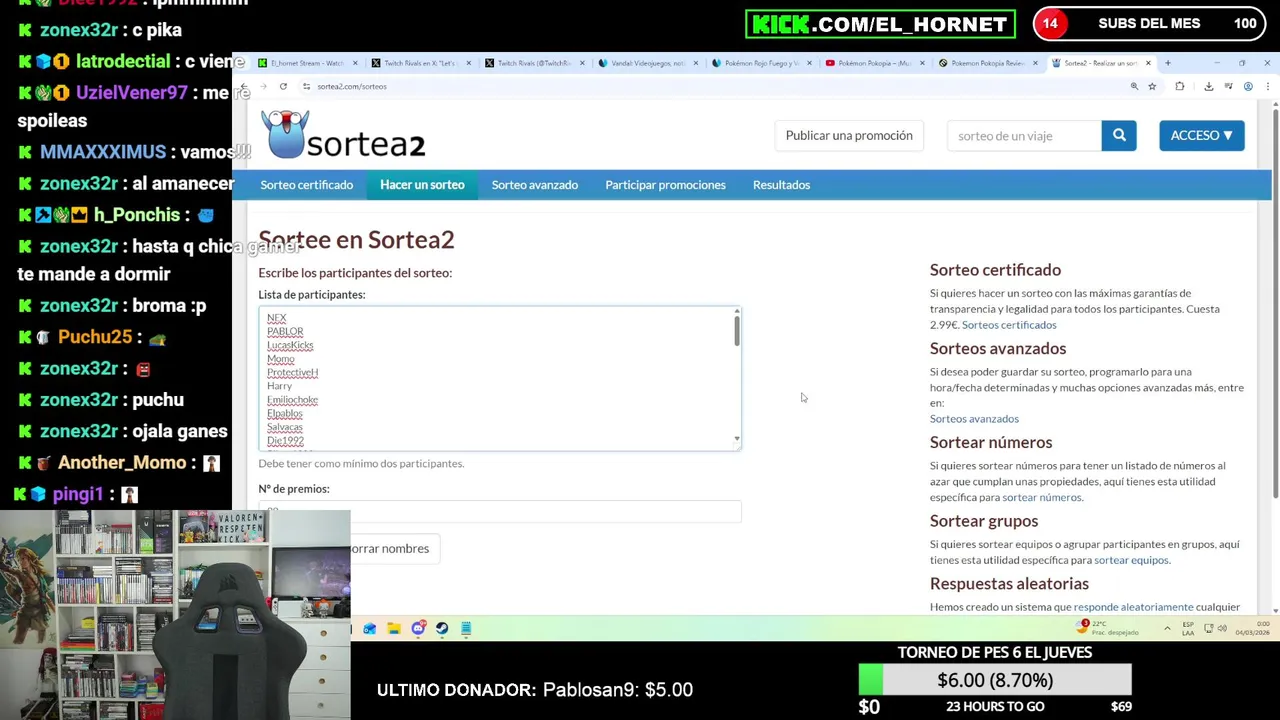
Task: Close the El_hornet Stream tab
Action: point(355,63)
